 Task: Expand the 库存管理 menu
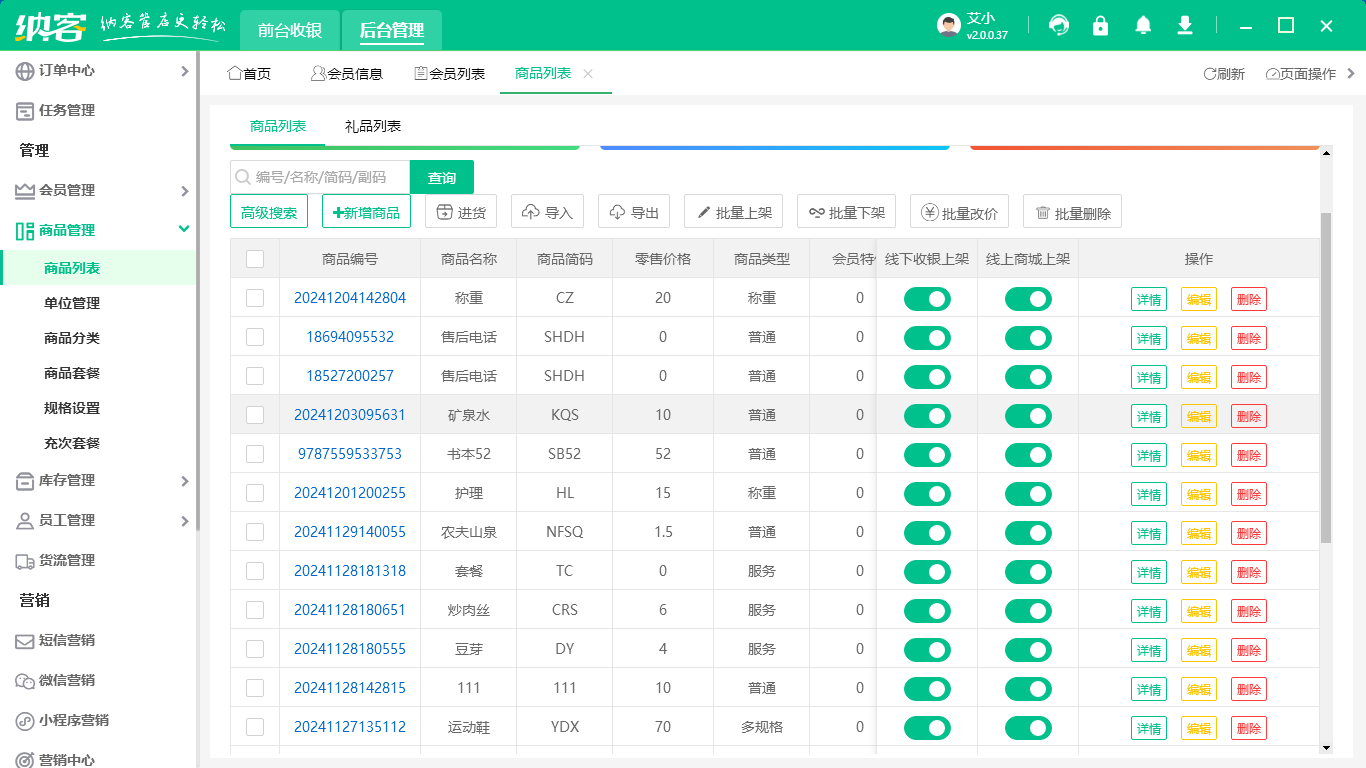click(x=184, y=481)
